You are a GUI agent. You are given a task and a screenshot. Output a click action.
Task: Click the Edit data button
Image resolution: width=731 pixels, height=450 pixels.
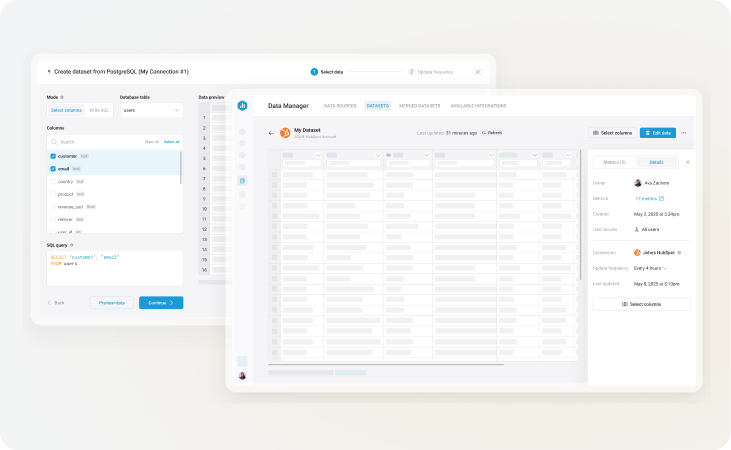[657, 132]
